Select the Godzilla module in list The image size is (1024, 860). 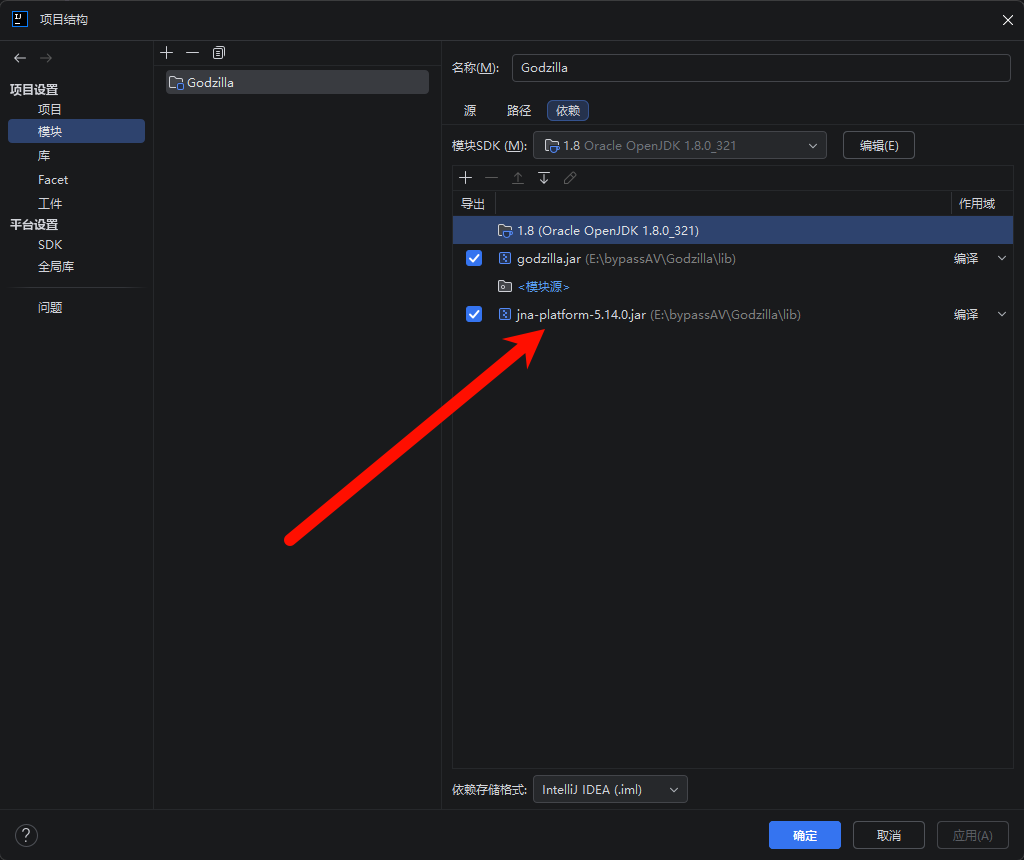tap(297, 82)
